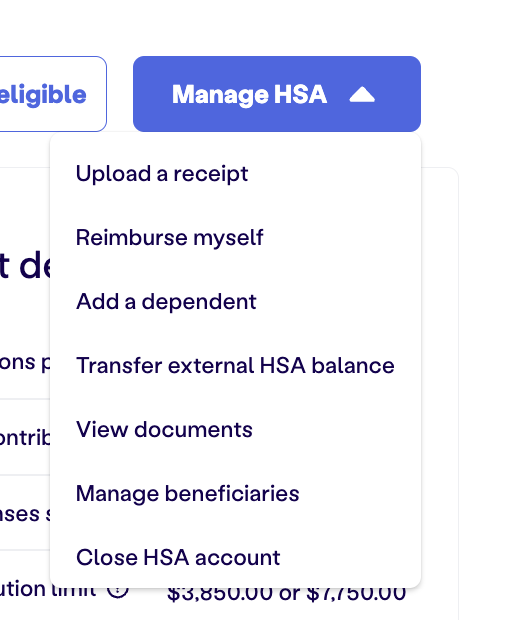Open Transfer external HSA balance
The image size is (520, 620).
(x=235, y=365)
